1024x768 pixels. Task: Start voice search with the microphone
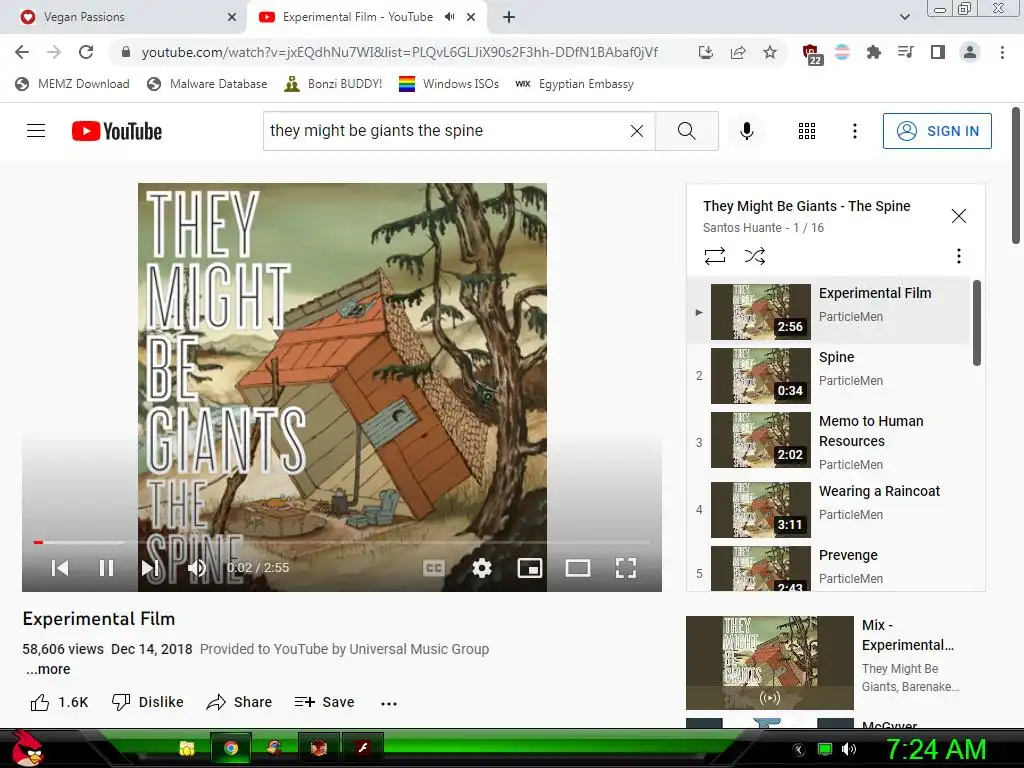click(746, 131)
